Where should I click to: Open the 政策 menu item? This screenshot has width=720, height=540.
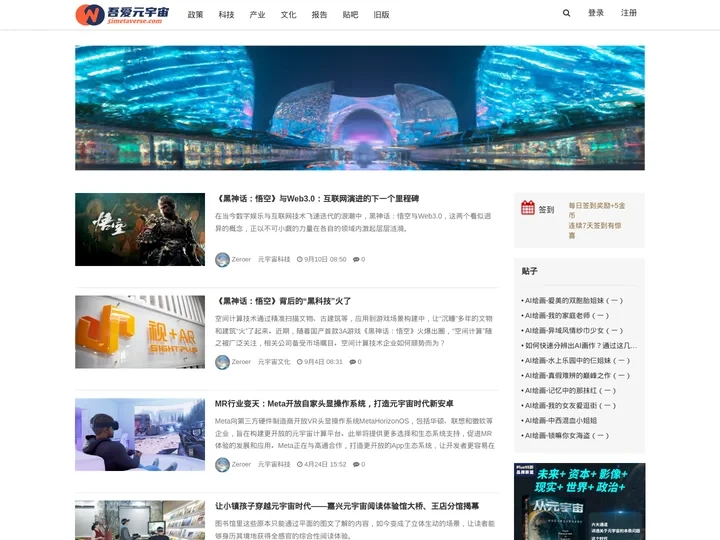(195, 15)
